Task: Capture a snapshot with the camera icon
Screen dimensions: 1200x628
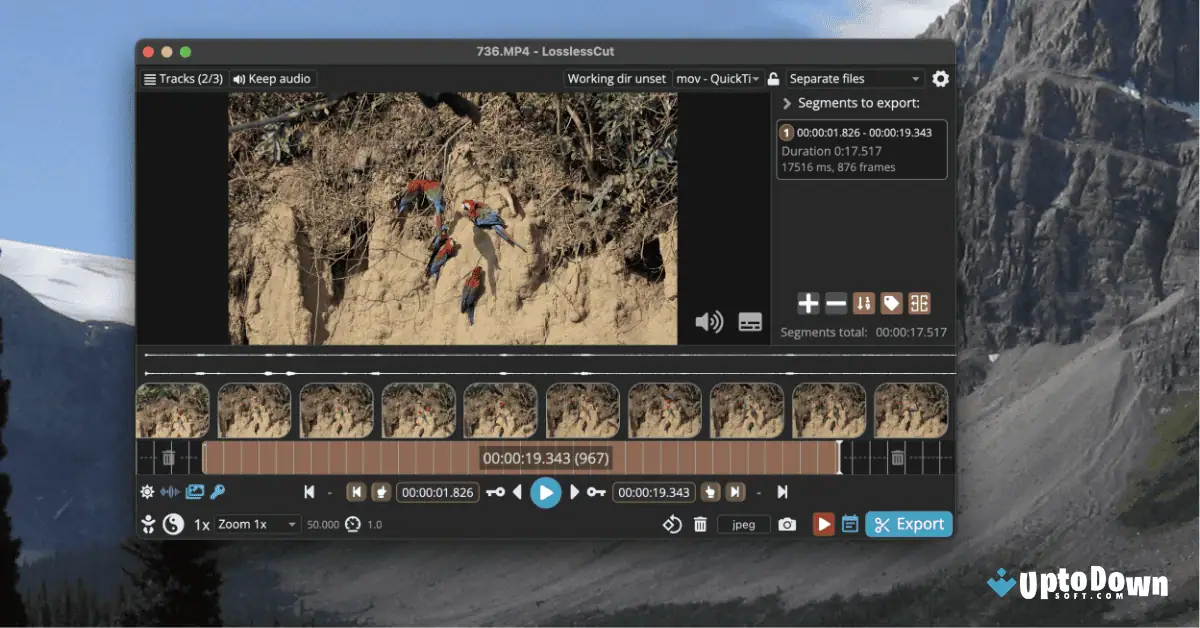Action: [x=786, y=523]
